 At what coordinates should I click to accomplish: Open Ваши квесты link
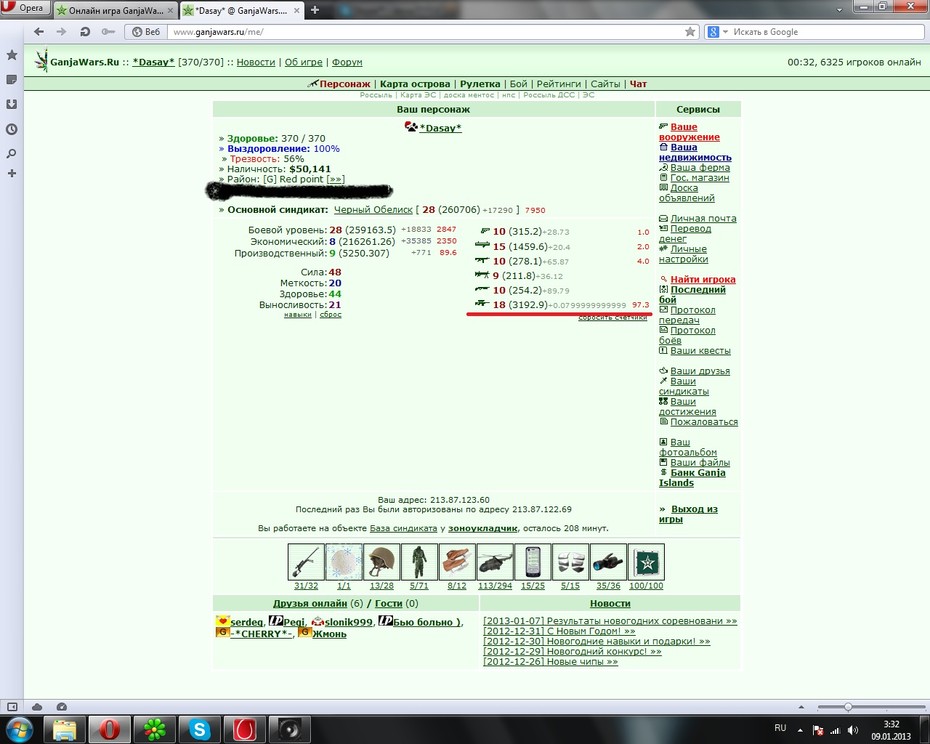[x=700, y=351]
